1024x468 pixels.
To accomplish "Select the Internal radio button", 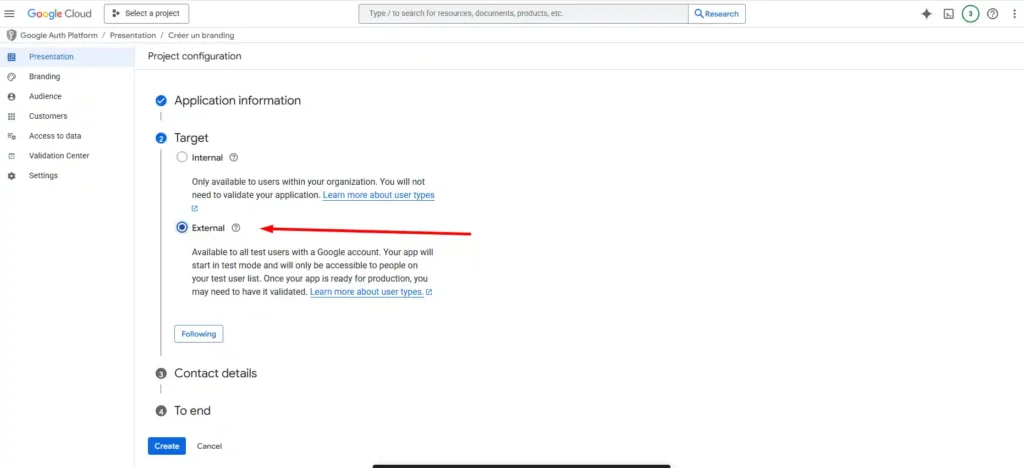I will [x=181, y=157].
